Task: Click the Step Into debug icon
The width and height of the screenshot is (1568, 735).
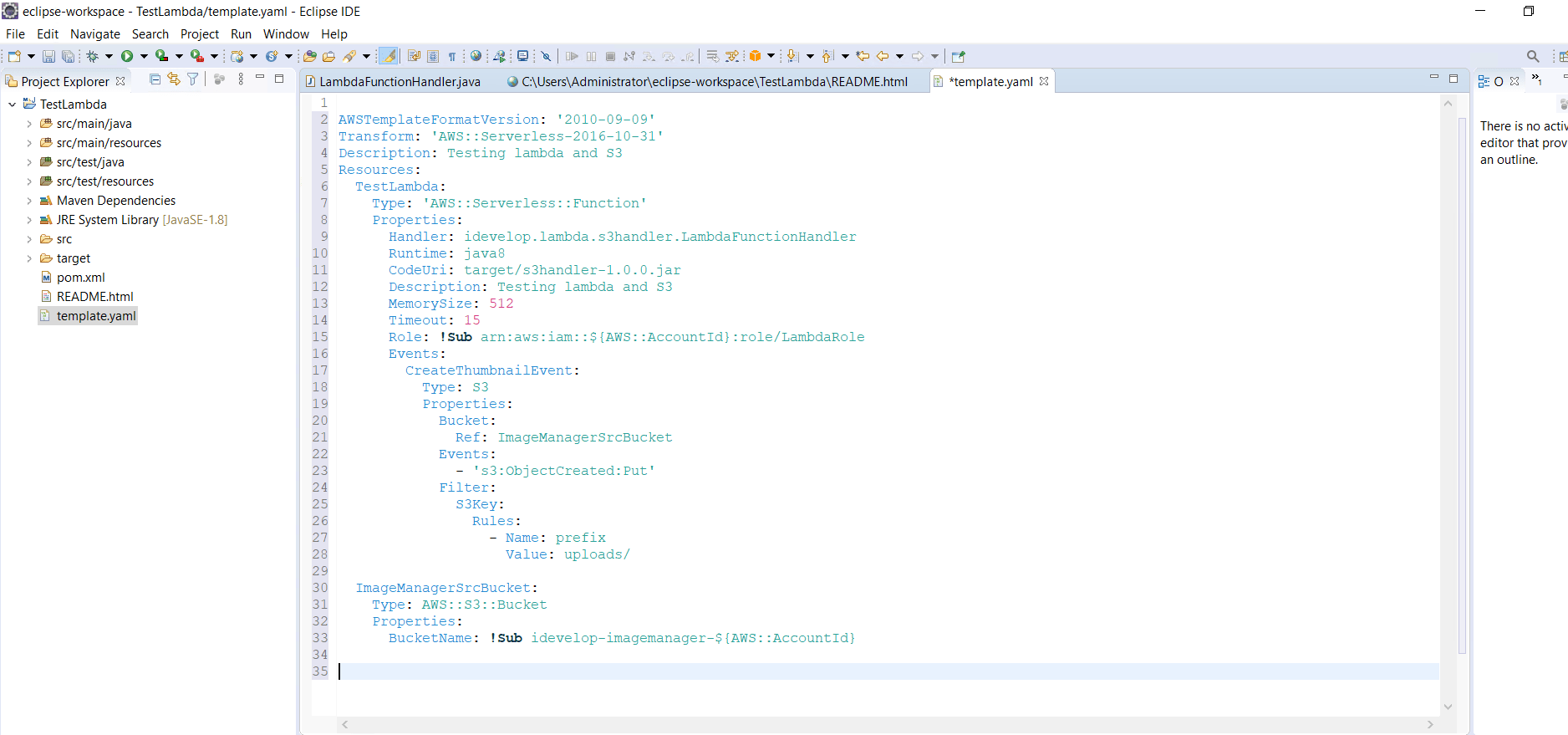Action: [x=649, y=56]
